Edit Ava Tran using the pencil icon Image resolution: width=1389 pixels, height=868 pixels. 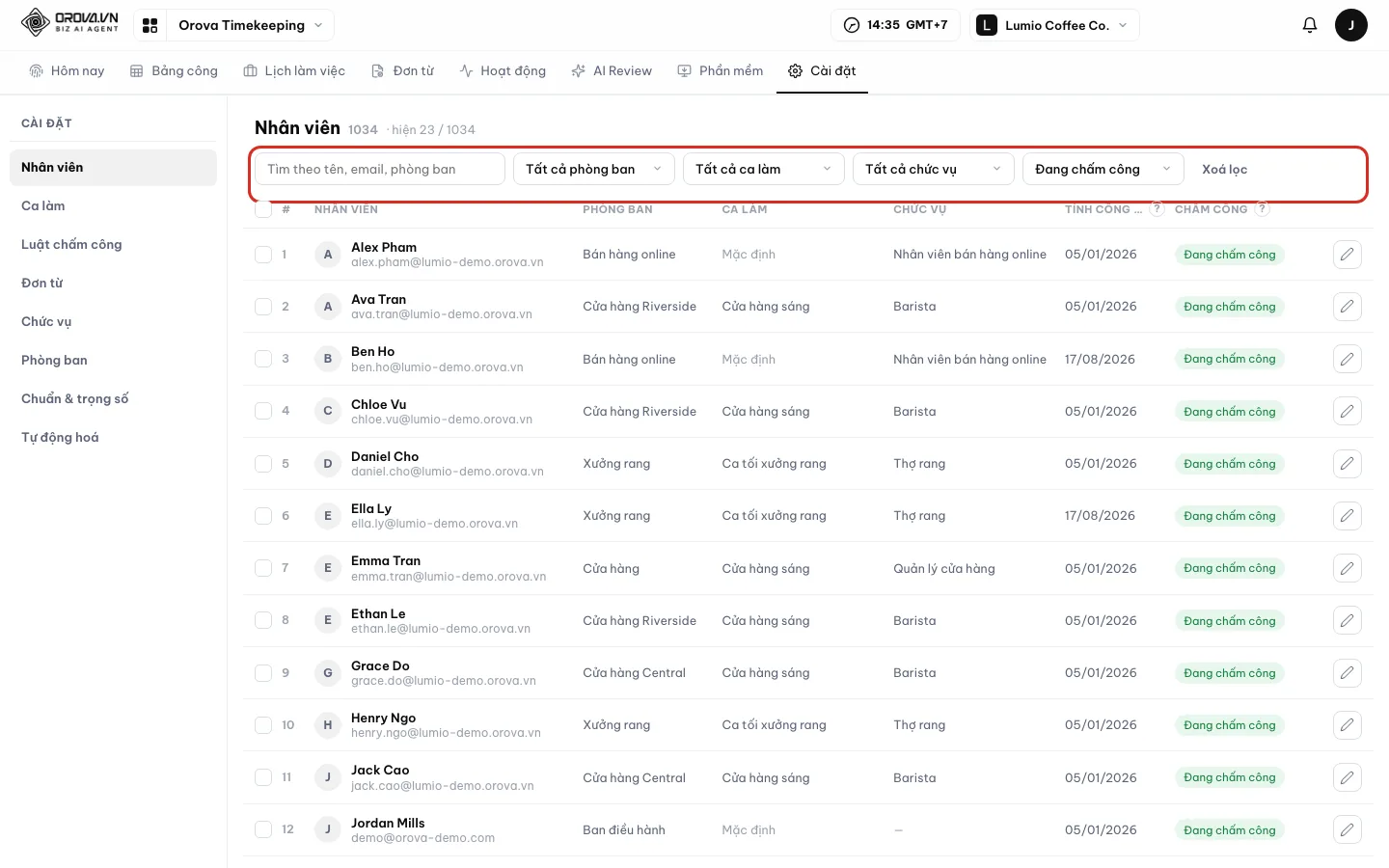pyautogui.click(x=1347, y=307)
